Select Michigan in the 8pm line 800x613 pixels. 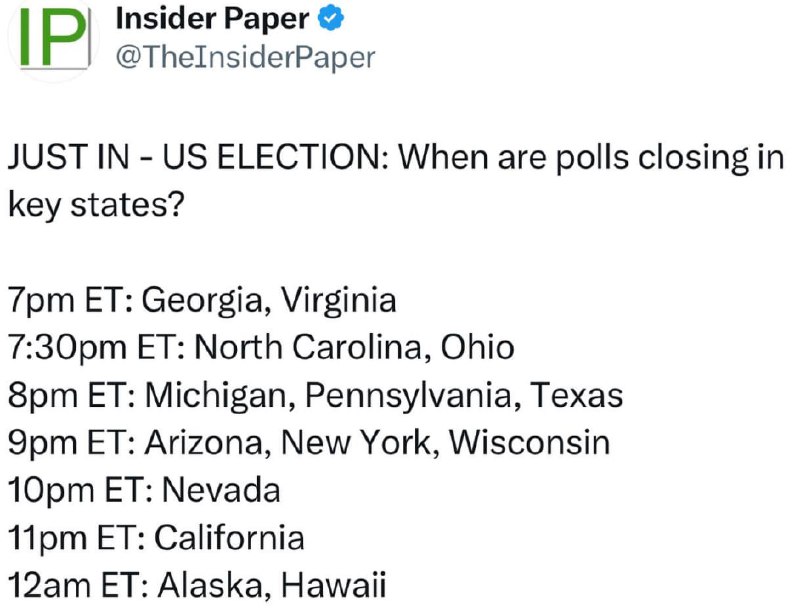point(216,395)
